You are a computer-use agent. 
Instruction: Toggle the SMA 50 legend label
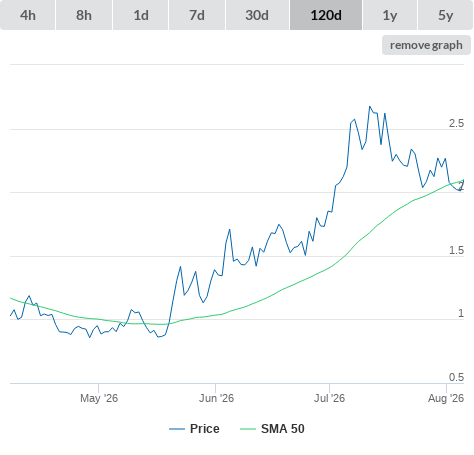point(283,429)
